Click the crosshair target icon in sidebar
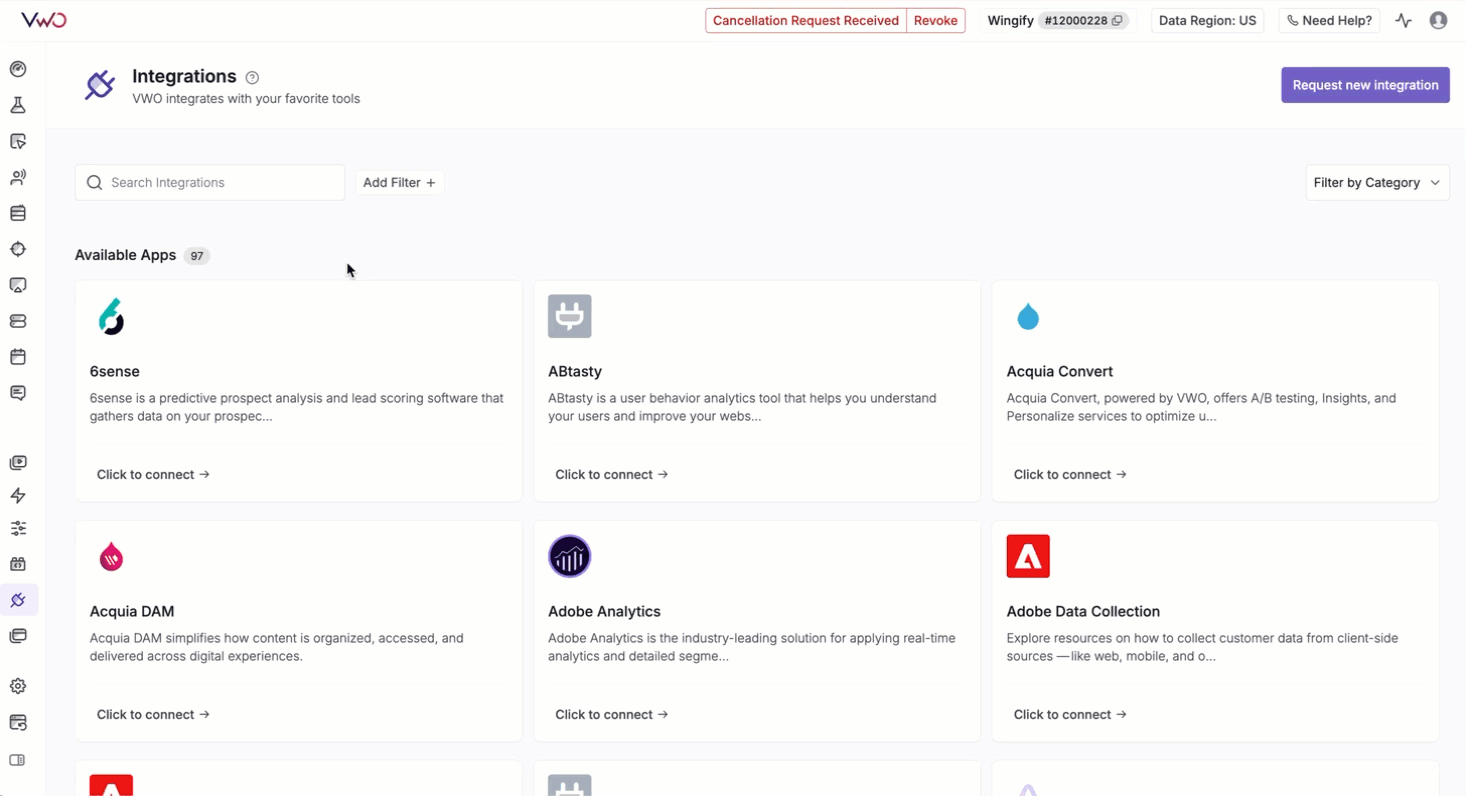The height and width of the screenshot is (796, 1466). [x=18, y=249]
